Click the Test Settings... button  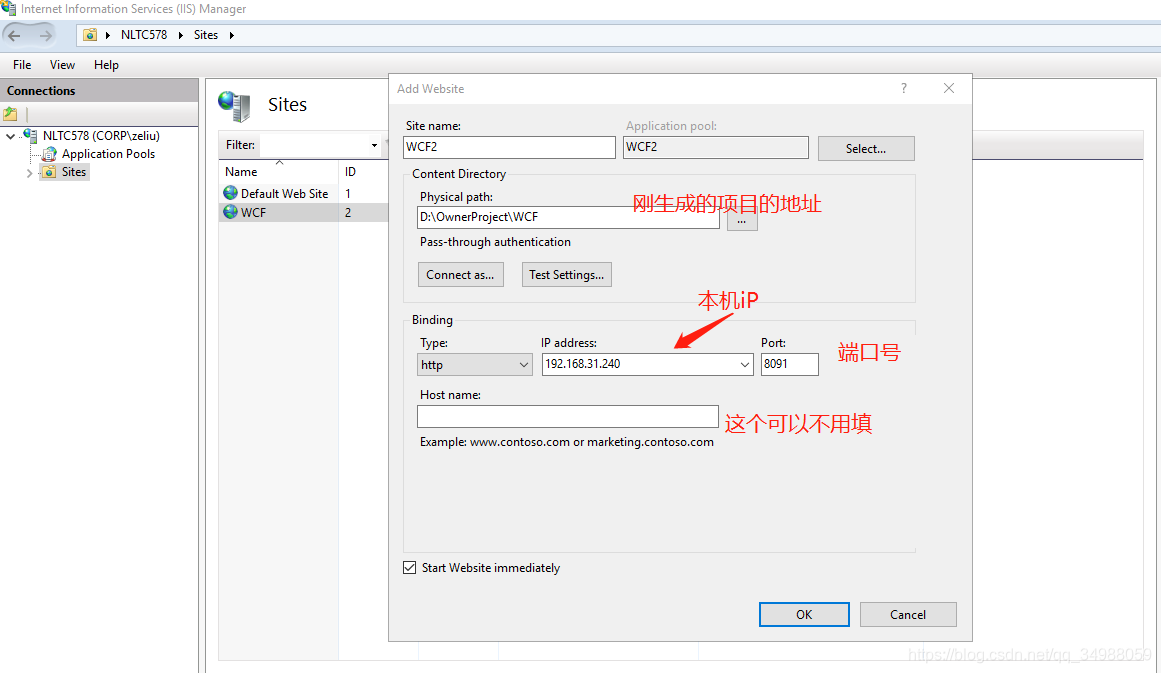coord(566,275)
